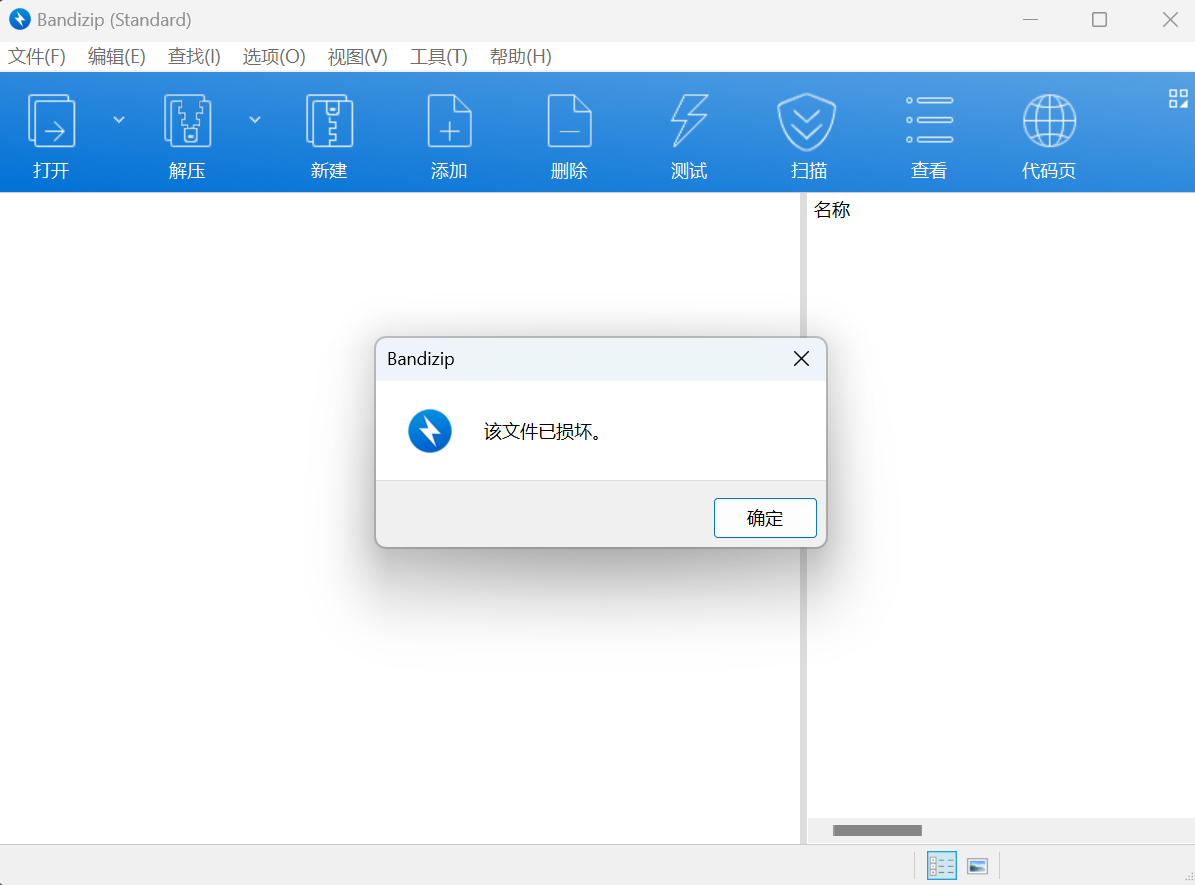This screenshot has width=1195, height=885.
Task: Open the toolbar customize grid icon
Action: point(1178,98)
